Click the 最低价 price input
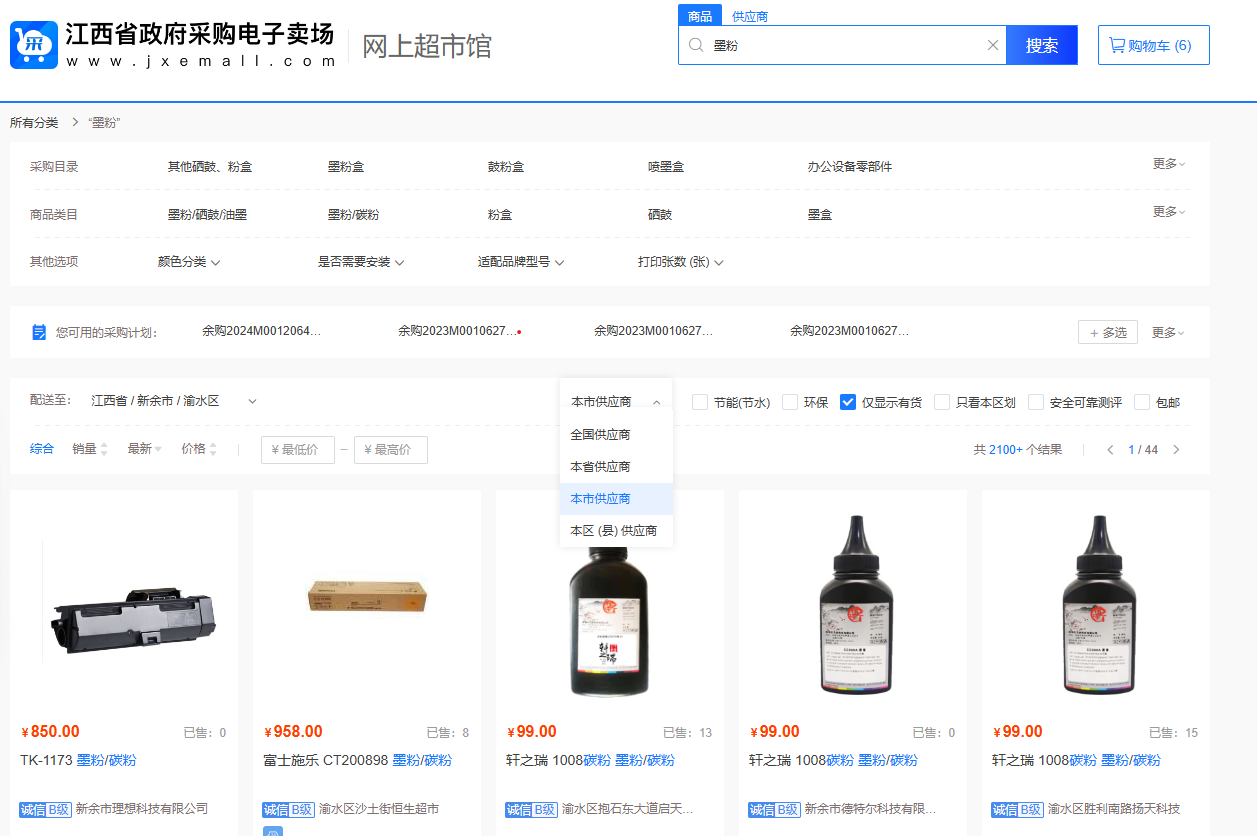 click(x=297, y=450)
